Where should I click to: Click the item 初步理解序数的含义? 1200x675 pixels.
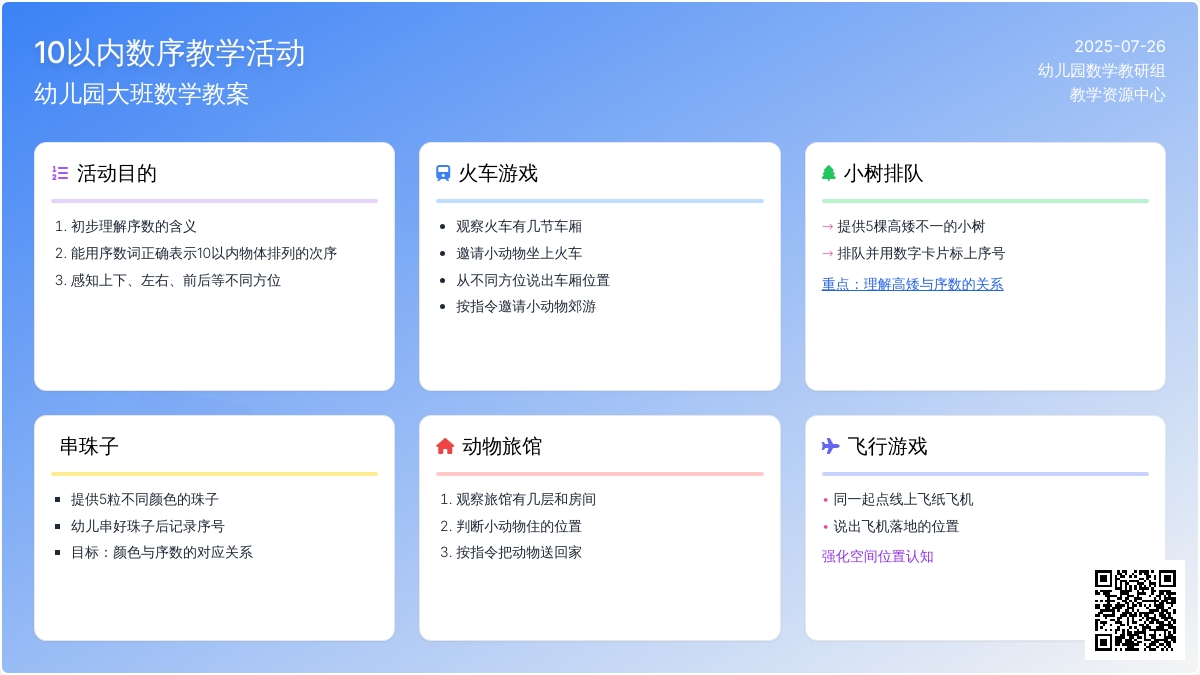[x=134, y=227]
